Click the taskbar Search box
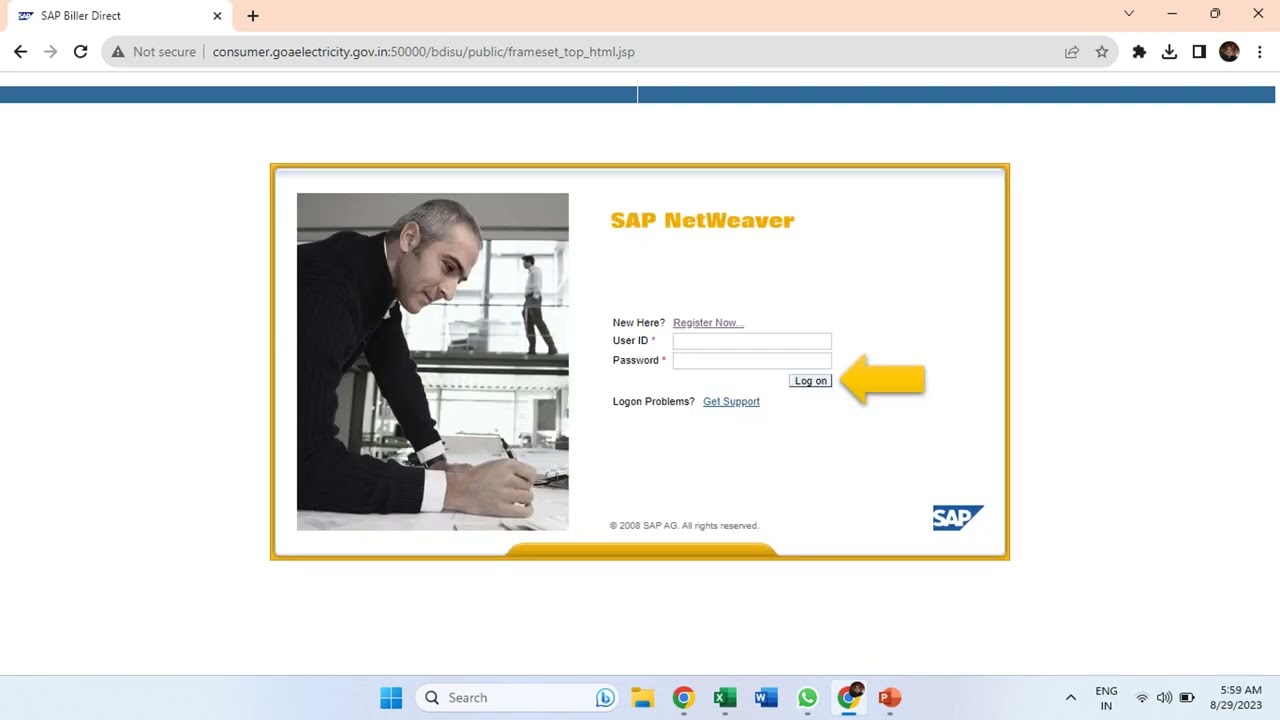This screenshot has width=1280, height=720. (517, 698)
